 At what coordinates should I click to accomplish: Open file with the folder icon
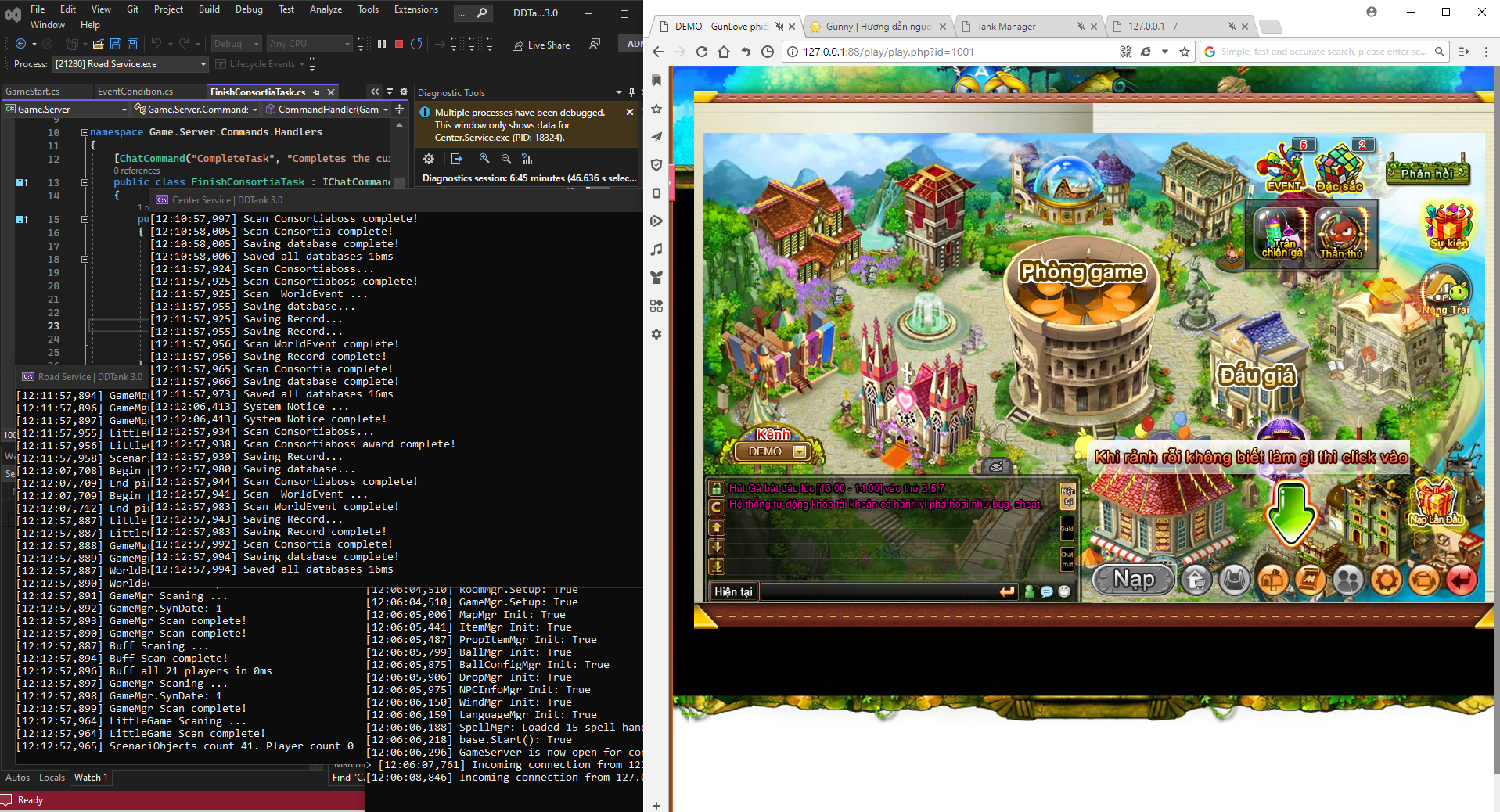[x=99, y=45]
